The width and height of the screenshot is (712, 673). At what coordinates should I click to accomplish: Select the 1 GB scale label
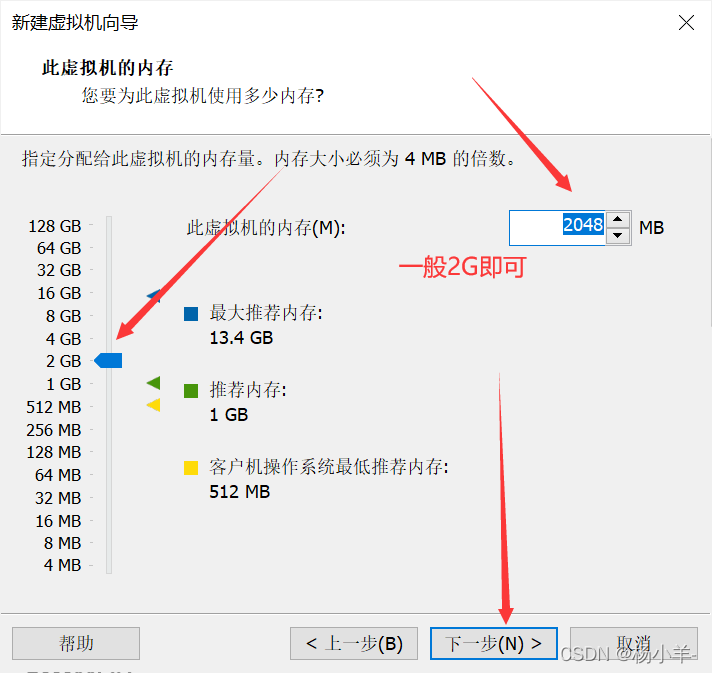(x=64, y=384)
